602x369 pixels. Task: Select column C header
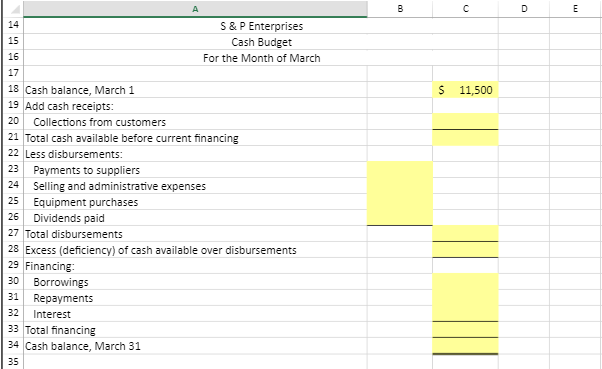(465, 9)
